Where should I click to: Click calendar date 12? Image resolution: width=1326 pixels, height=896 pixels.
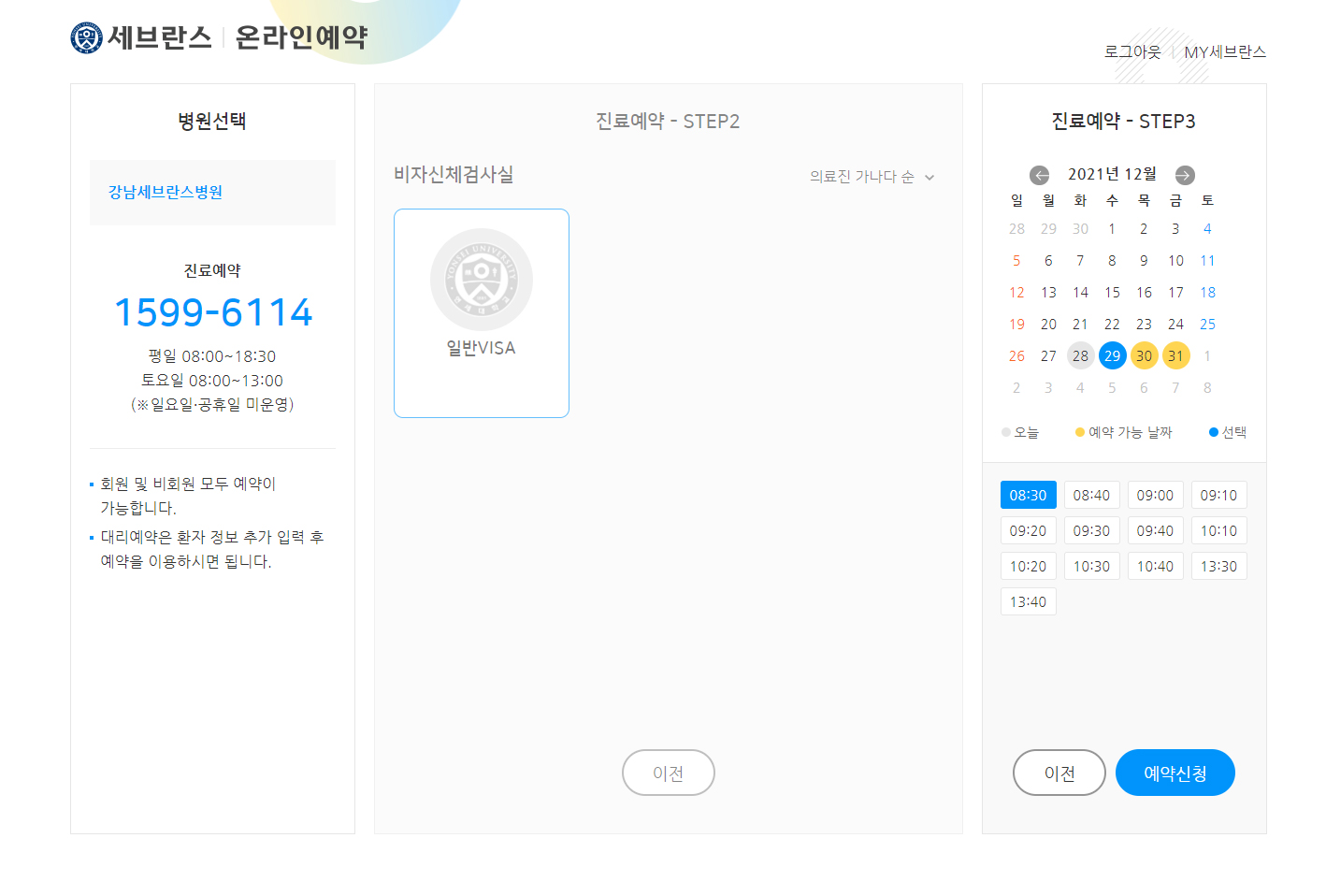pos(1016,292)
